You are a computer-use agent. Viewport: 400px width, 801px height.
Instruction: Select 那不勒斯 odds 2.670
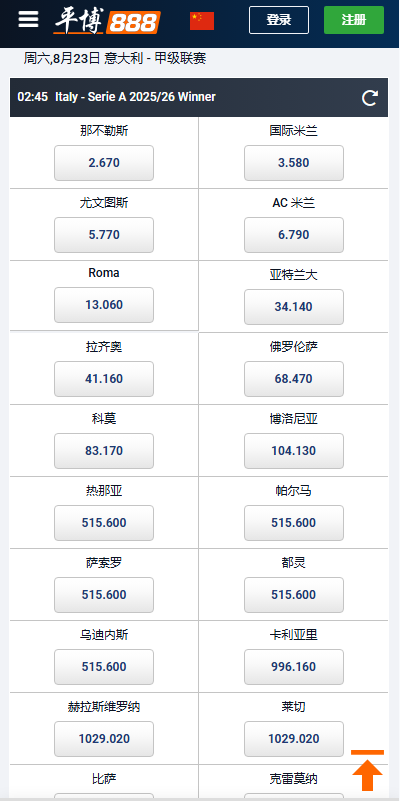(104, 163)
